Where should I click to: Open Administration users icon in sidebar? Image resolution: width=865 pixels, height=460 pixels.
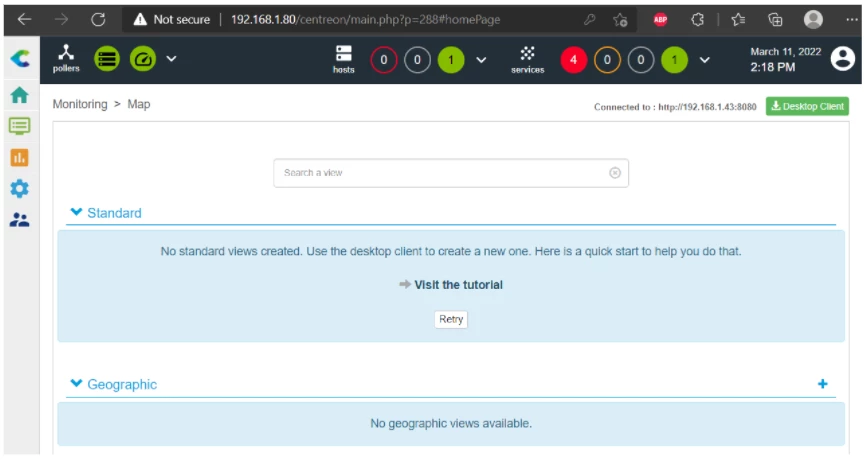pos(19,220)
